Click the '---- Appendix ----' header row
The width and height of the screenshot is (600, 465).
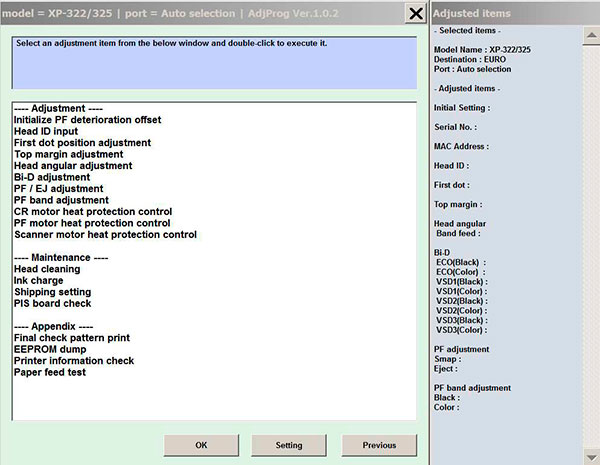54,326
